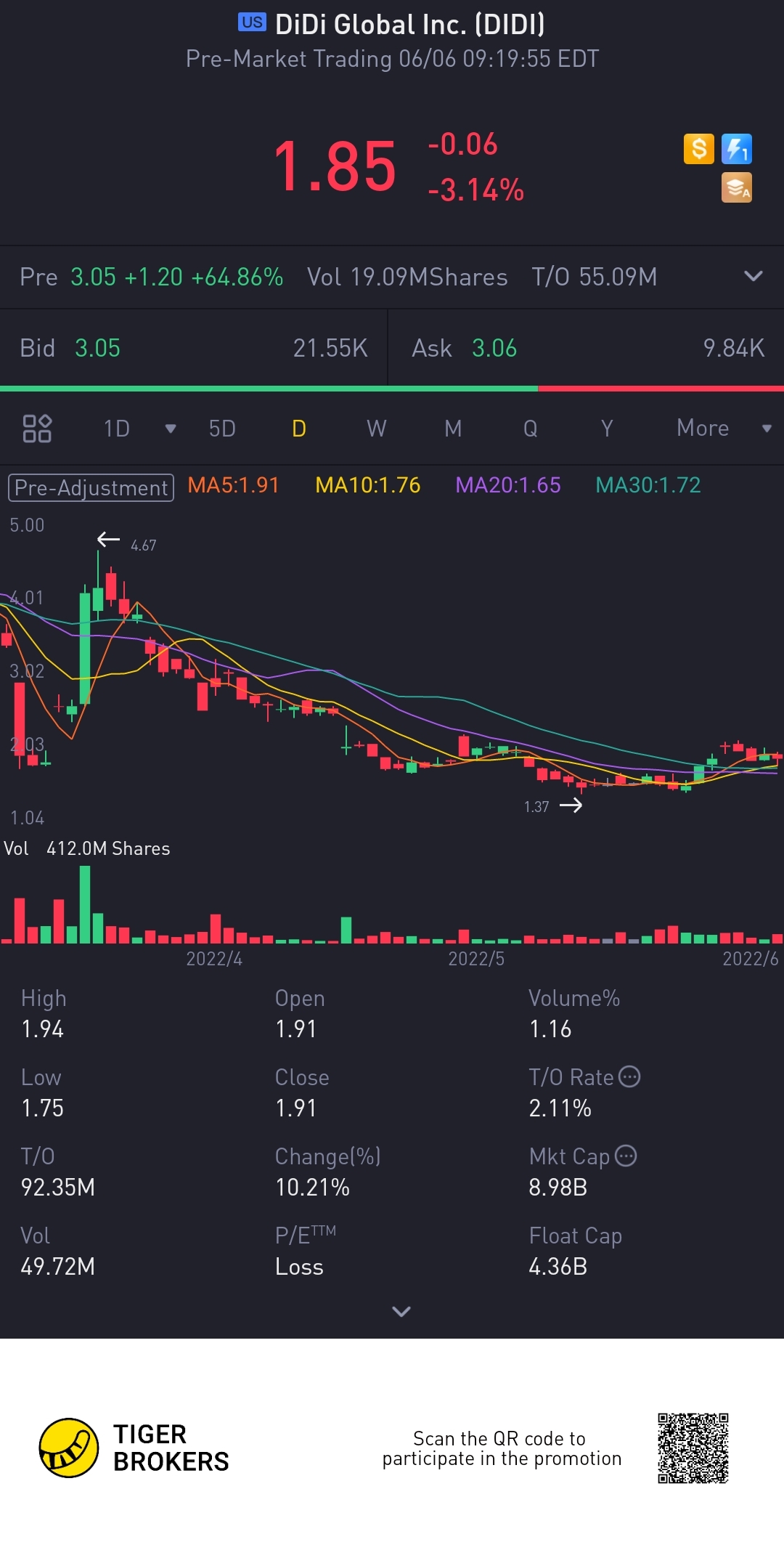Switch to the W weekly tab
The height and width of the screenshot is (1558, 784).
[376, 429]
